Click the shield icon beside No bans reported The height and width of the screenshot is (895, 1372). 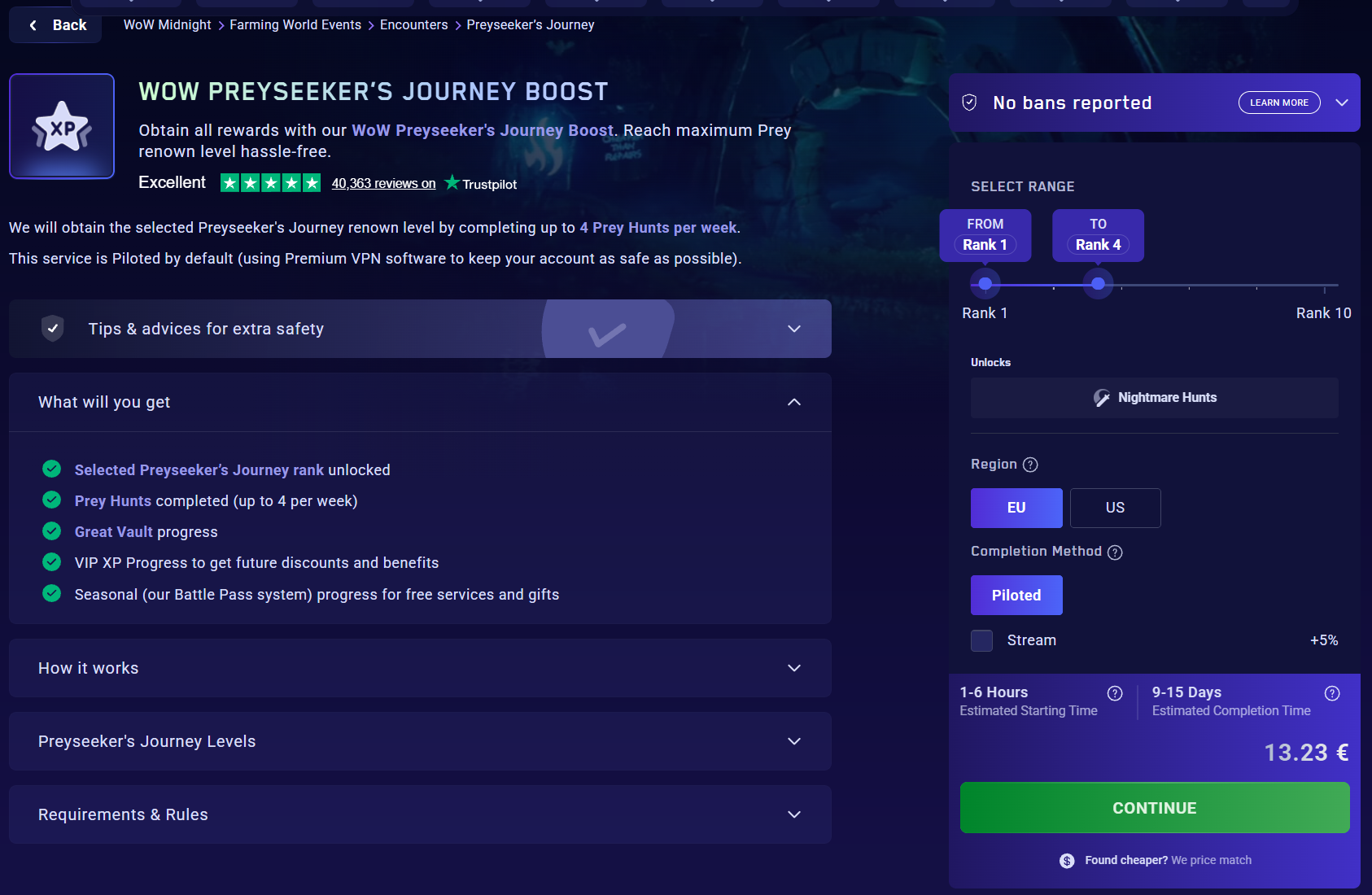pos(969,103)
